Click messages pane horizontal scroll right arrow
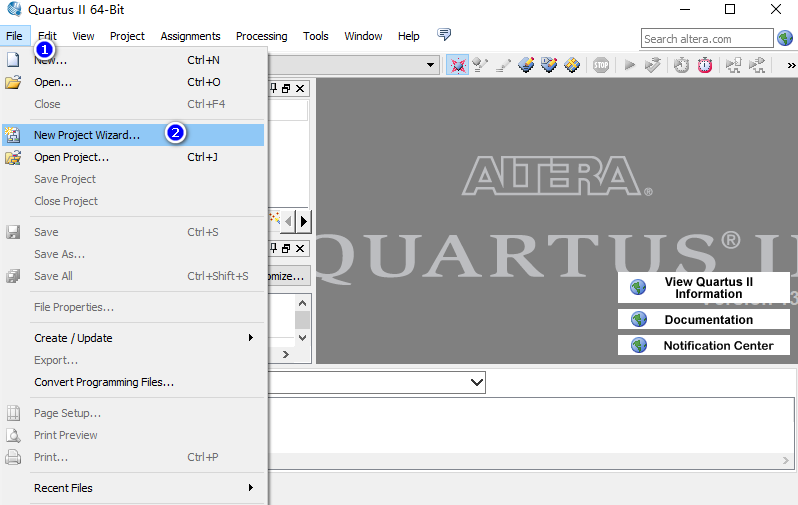Viewport: 798px width, 505px height. pyautogui.click(x=785, y=461)
